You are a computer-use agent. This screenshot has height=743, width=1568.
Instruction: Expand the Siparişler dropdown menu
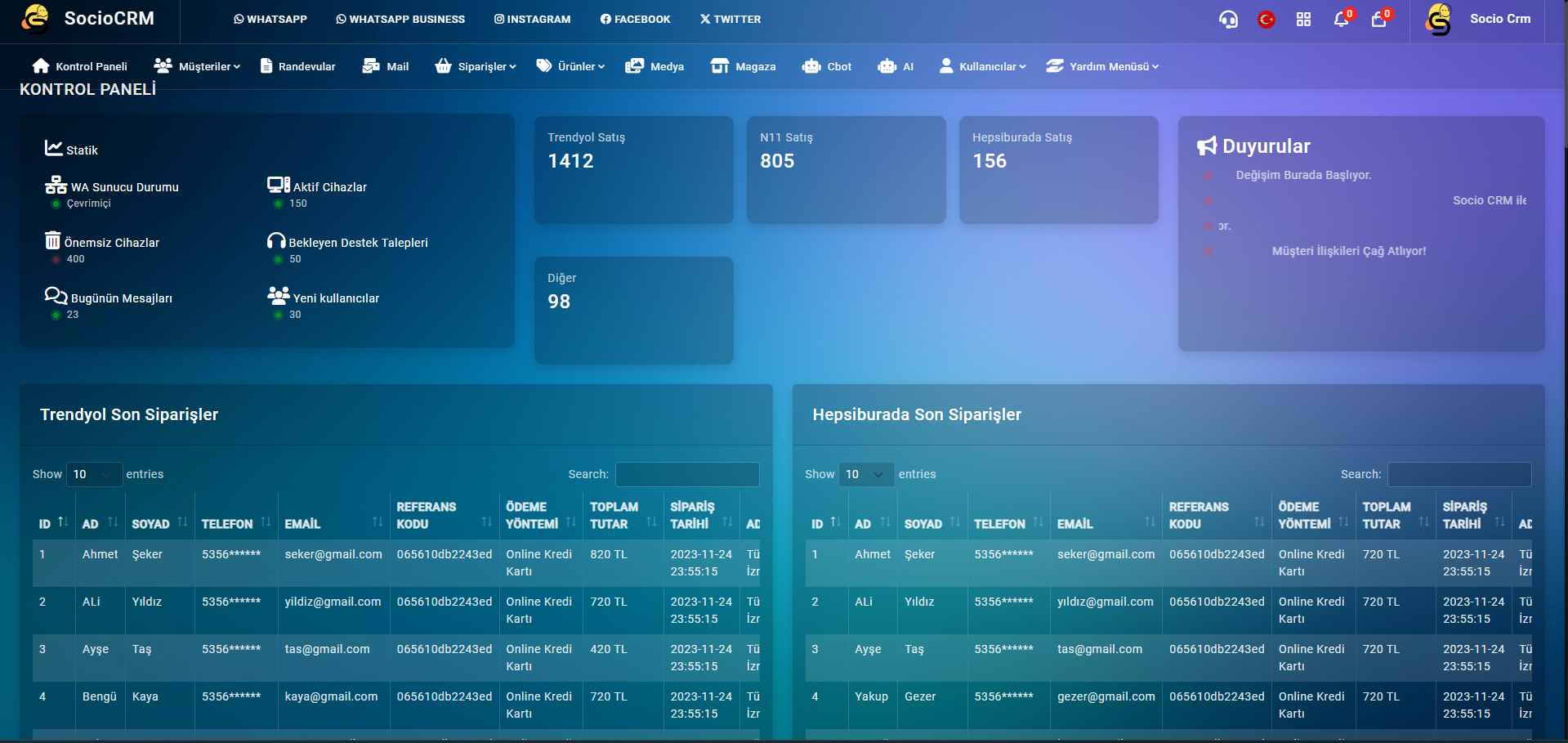pos(476,66)
